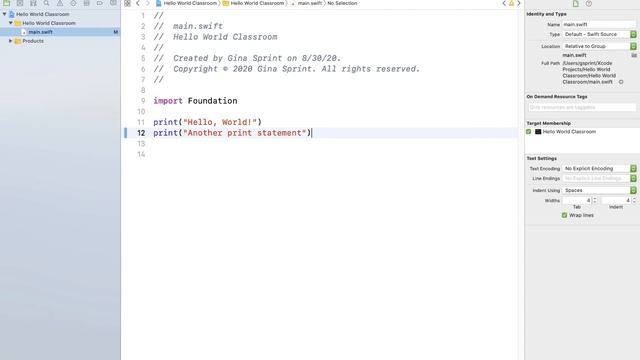Open the Location dropdown

tap(599, 46)
